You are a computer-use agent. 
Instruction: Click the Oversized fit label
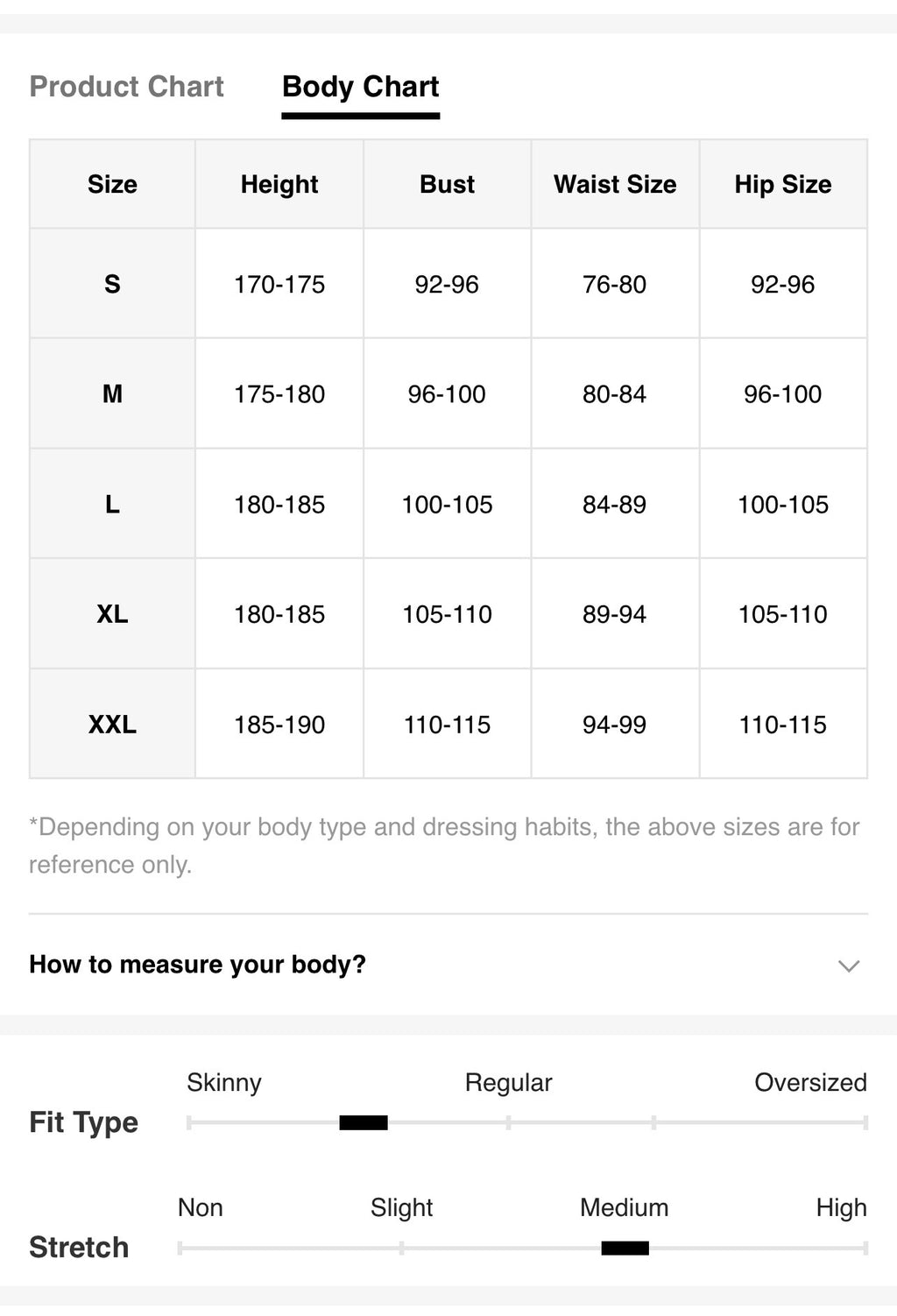810,1083
